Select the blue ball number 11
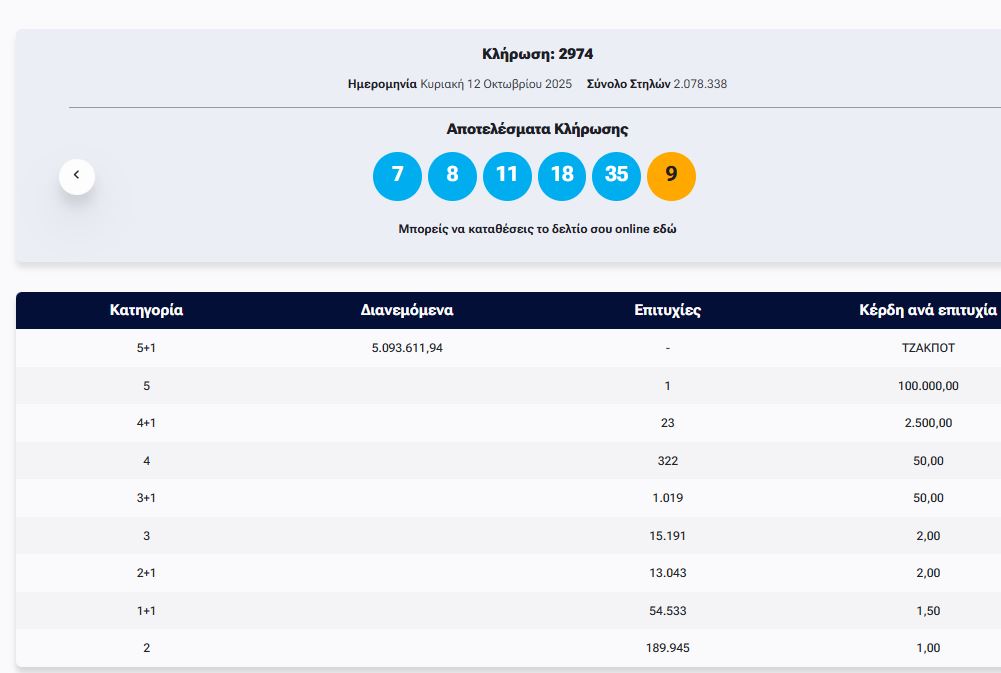The height and width of the screenshot is (673, 1001). tap(507, 176)
